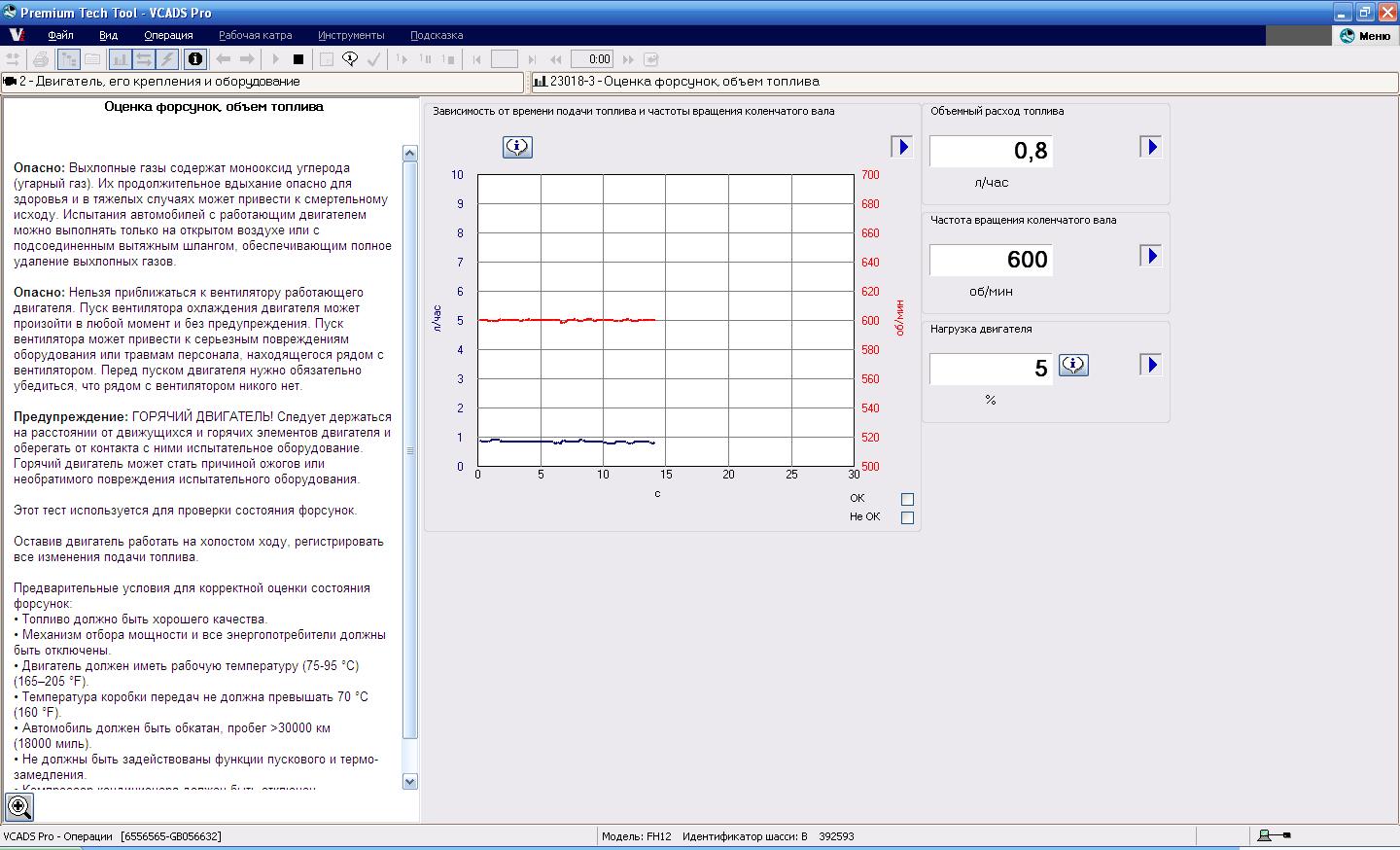Click 'Модель: FH12' in the status bar
Image resolution: width=1400 pixels, height=850 pixels.
coord(636,836)
